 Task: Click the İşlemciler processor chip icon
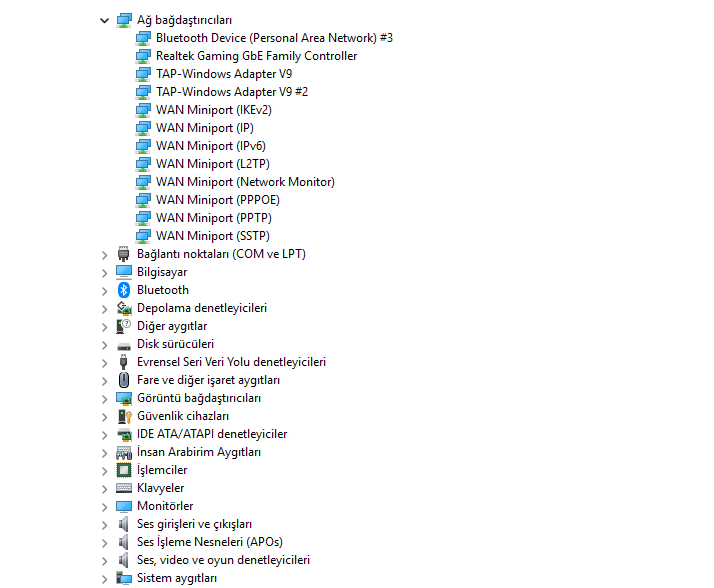[x=124, y=470]
